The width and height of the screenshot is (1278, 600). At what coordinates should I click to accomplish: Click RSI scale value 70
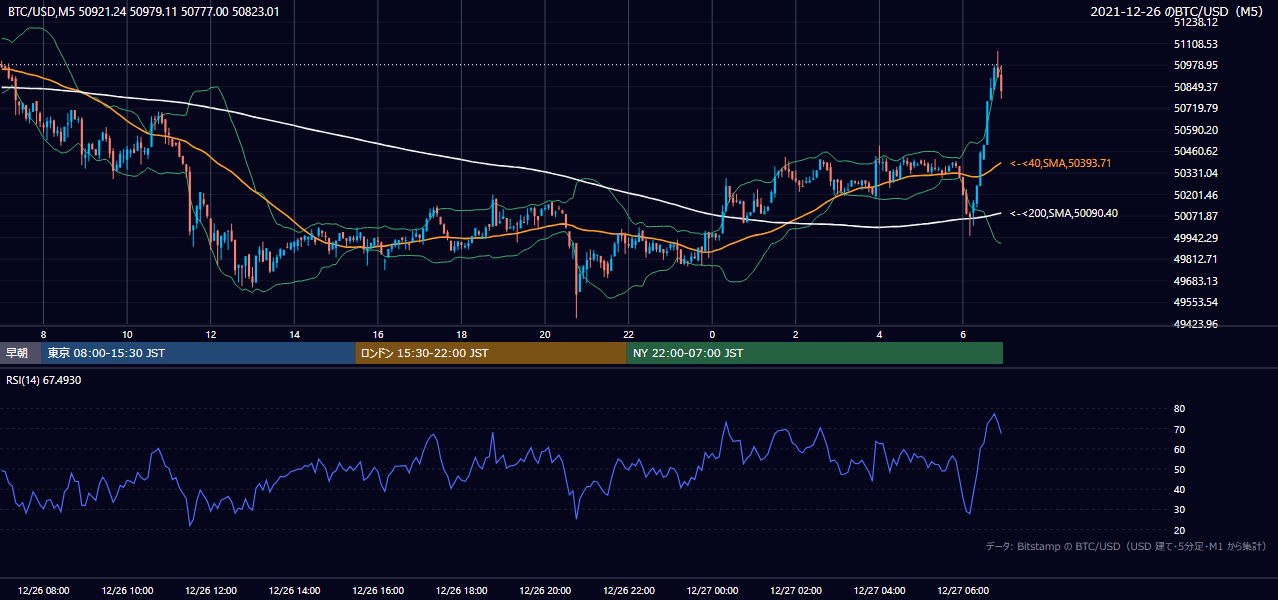tap(1179, 429)
